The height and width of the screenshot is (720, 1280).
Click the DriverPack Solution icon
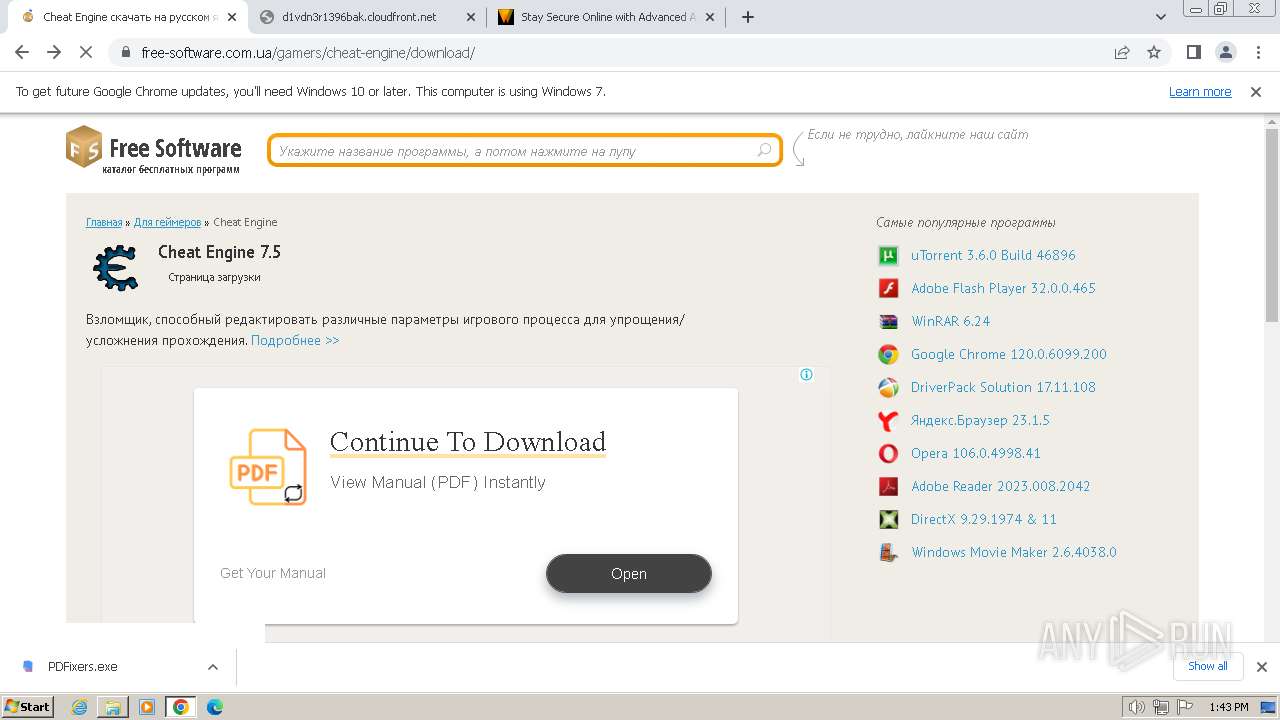(x=888, y=387)
